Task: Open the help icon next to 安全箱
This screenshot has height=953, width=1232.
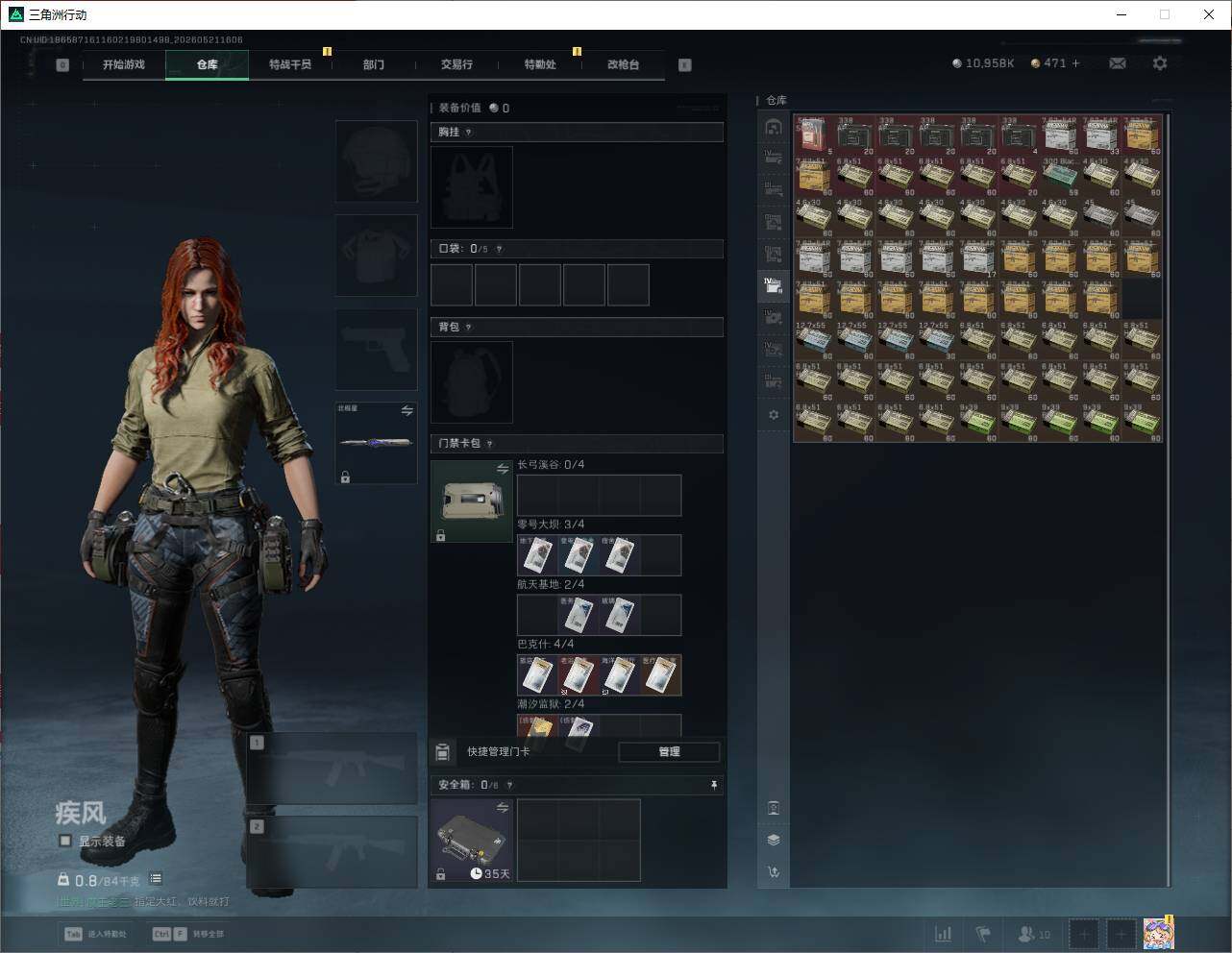Action: [510, 785]
